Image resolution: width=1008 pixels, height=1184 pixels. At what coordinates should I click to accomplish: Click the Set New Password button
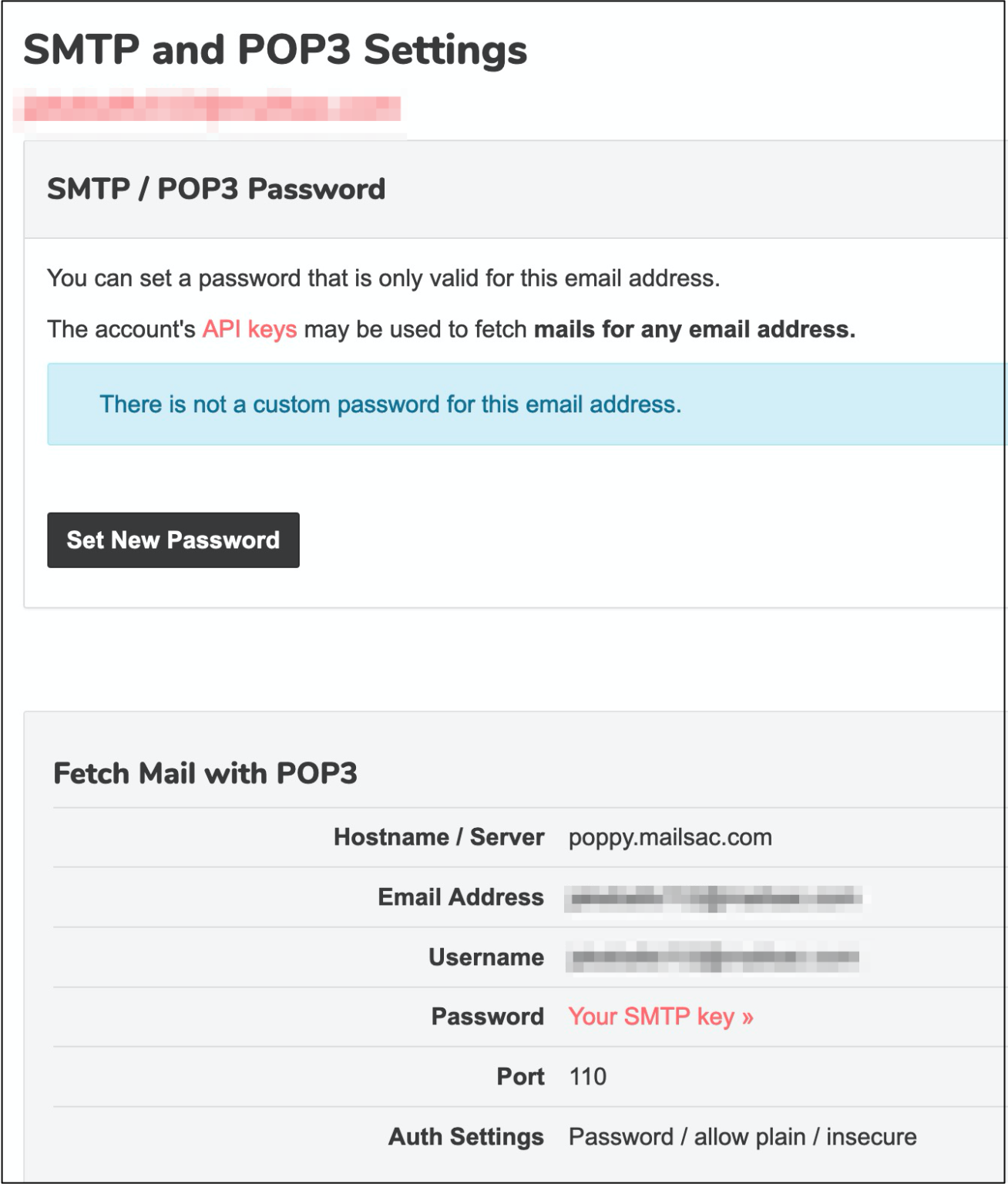pyautogui.click(x=173, y=540)
